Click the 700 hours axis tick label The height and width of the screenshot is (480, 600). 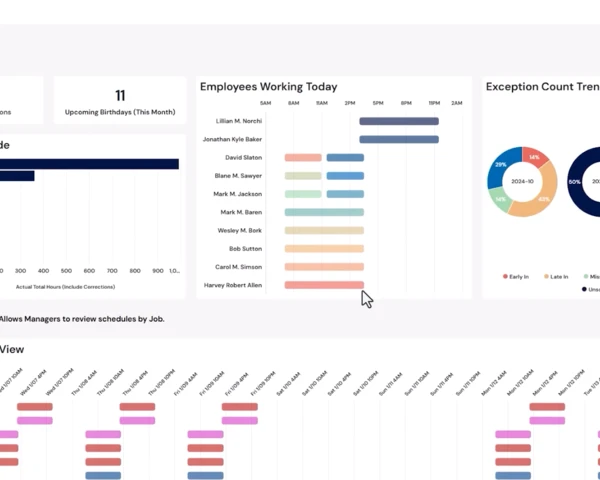[x=112, y=271]
